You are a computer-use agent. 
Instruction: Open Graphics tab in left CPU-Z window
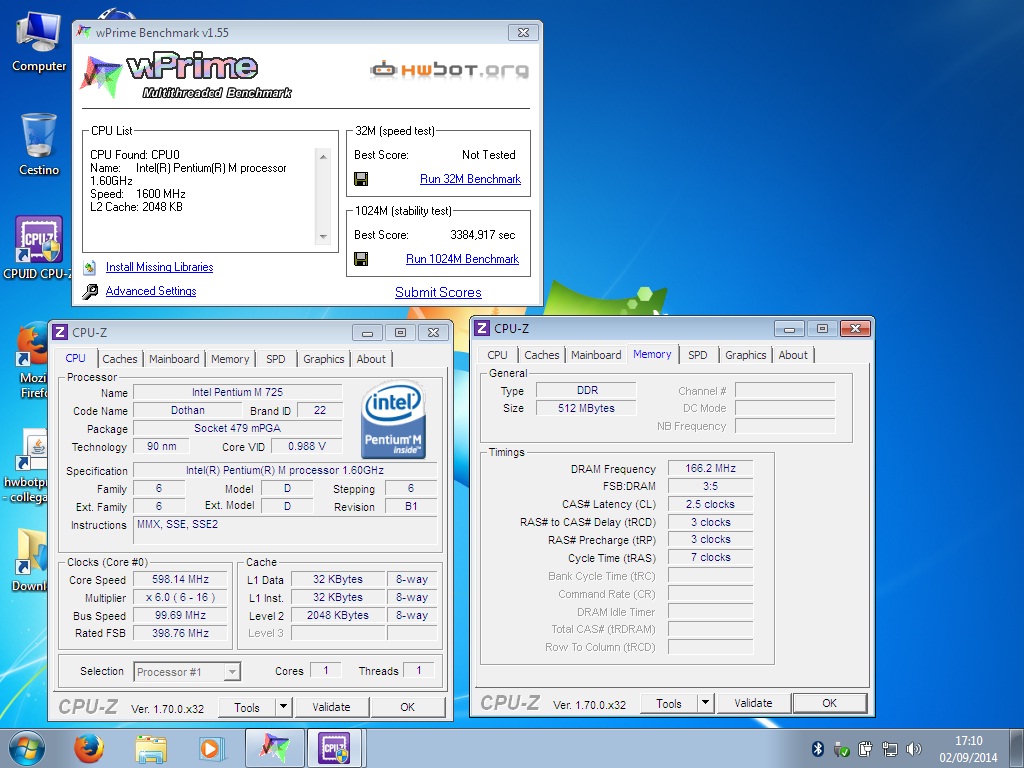point(323,359)
